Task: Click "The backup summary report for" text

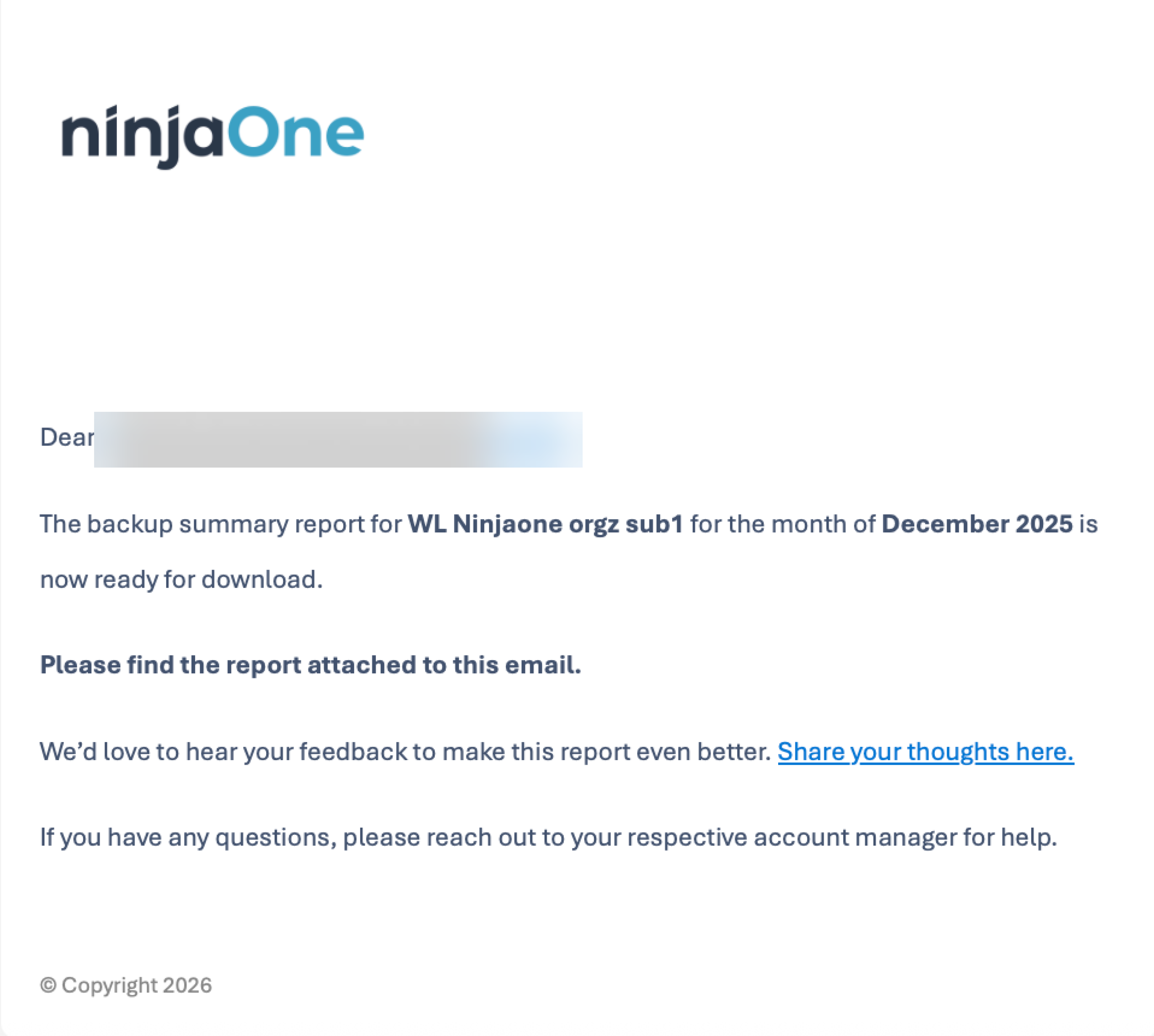Action: click(220, 524)
